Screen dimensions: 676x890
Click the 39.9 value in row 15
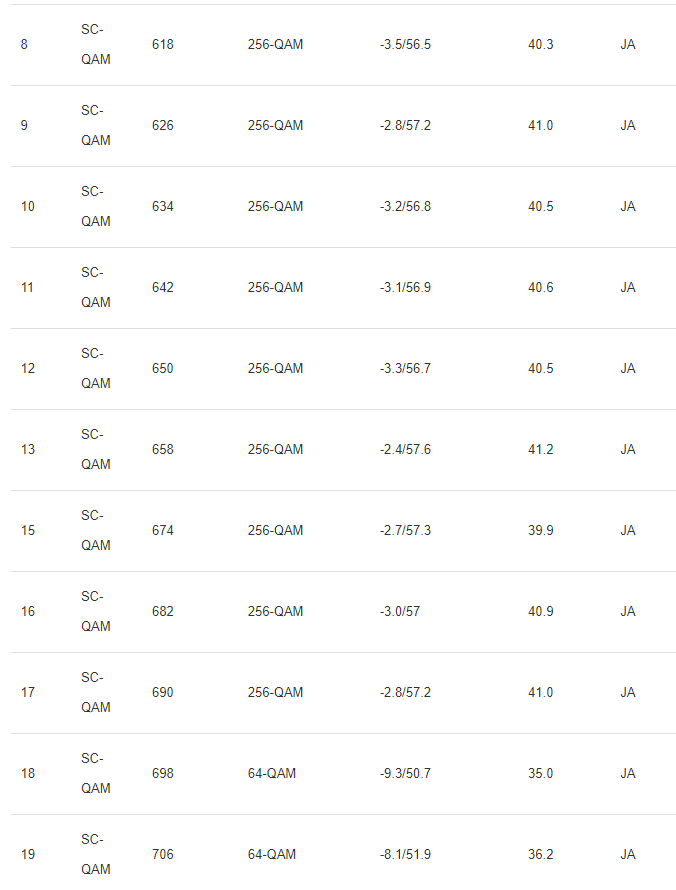pos(540,531)
